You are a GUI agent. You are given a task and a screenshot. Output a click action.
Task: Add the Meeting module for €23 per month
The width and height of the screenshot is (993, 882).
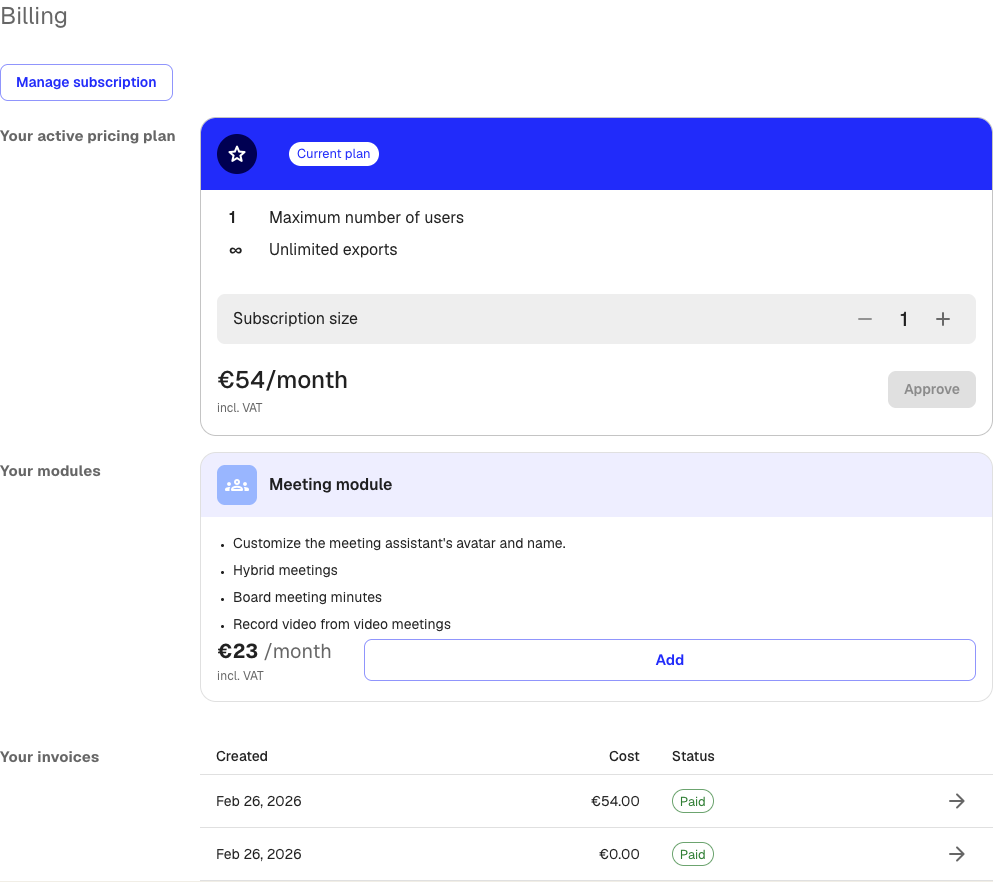(669, 659)
